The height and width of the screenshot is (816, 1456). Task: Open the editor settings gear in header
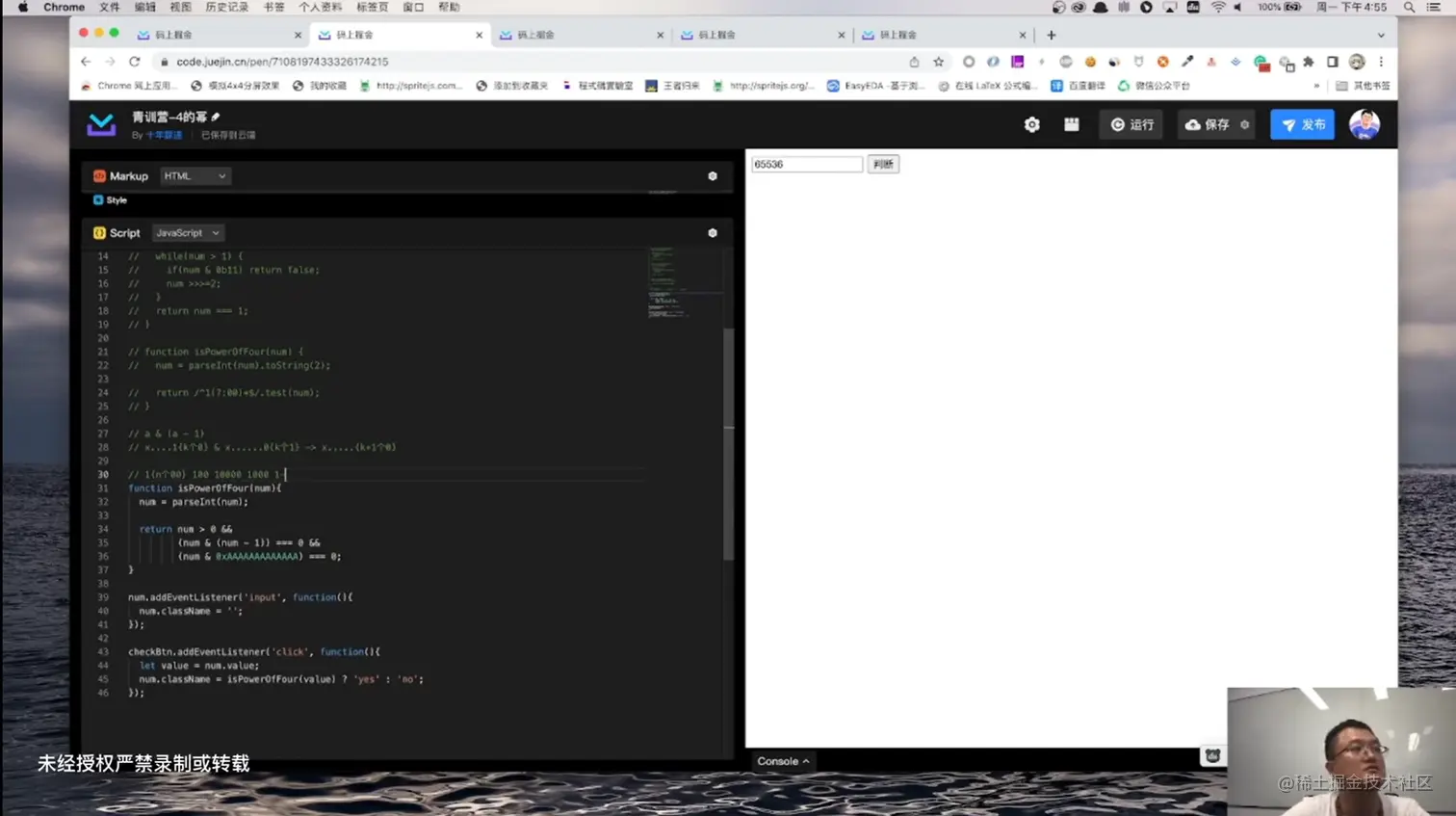click(x=1031, y=124)
